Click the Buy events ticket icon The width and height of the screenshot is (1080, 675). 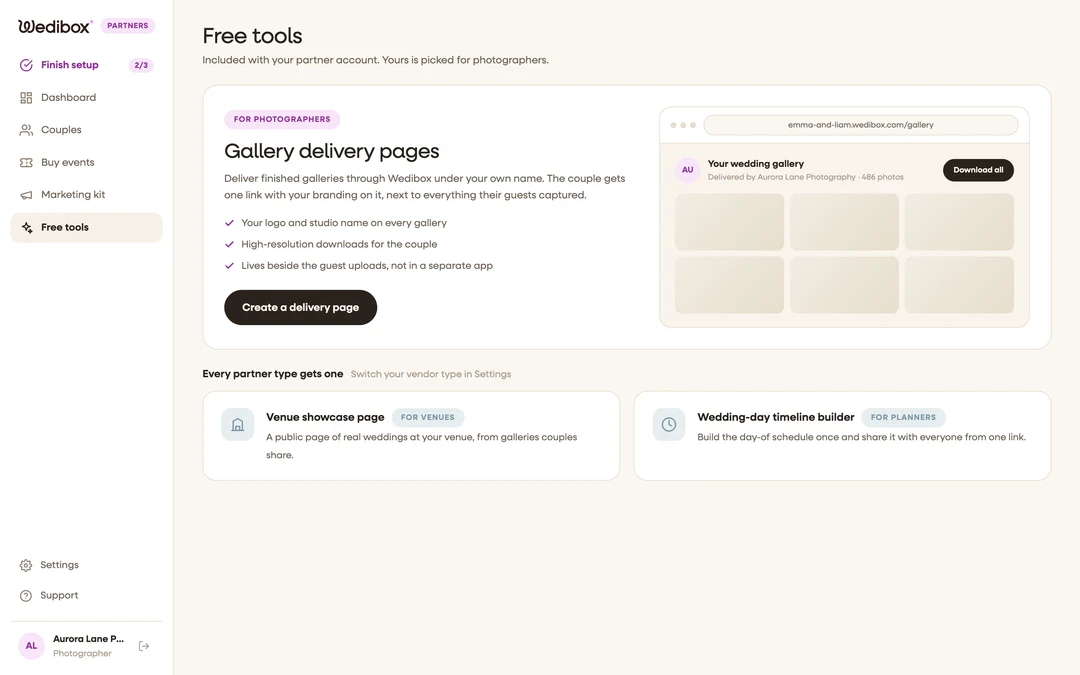tap(26, 163)
